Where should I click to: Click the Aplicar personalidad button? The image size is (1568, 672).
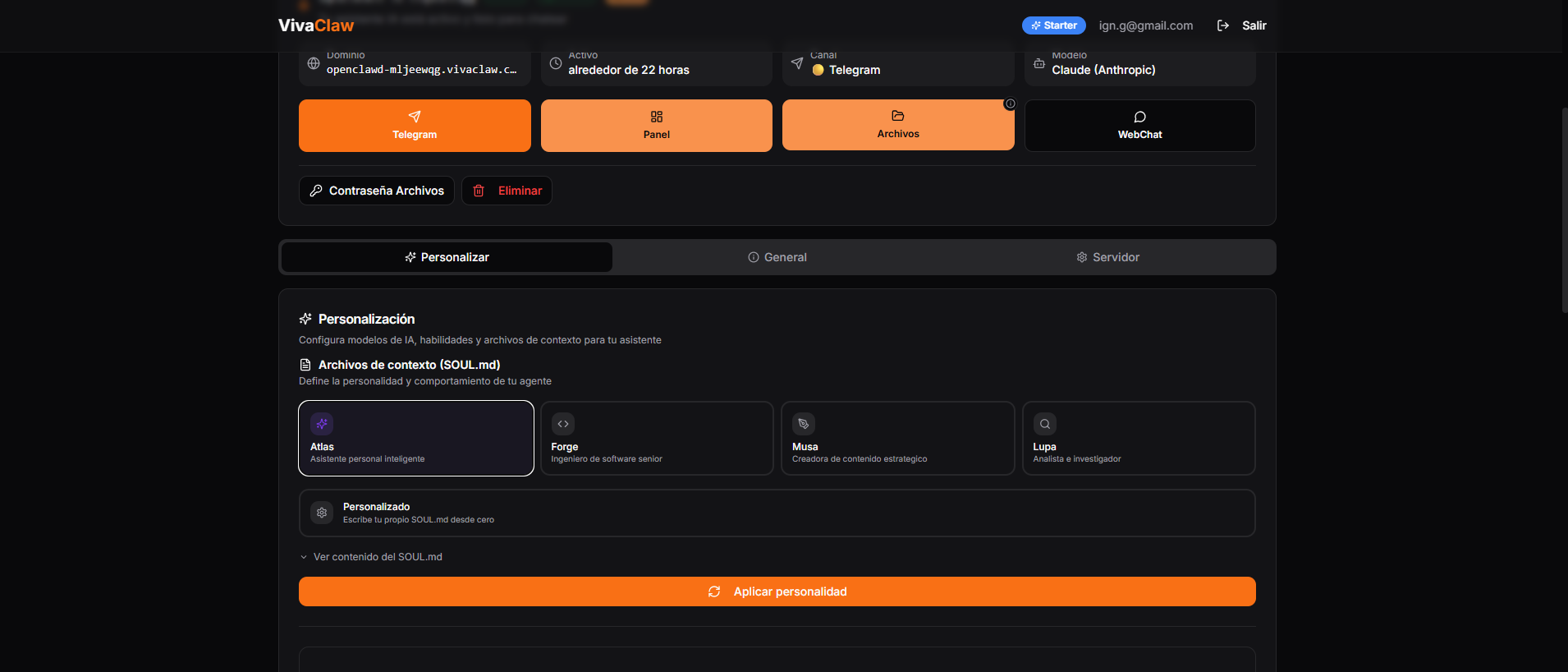pos(777,591)
